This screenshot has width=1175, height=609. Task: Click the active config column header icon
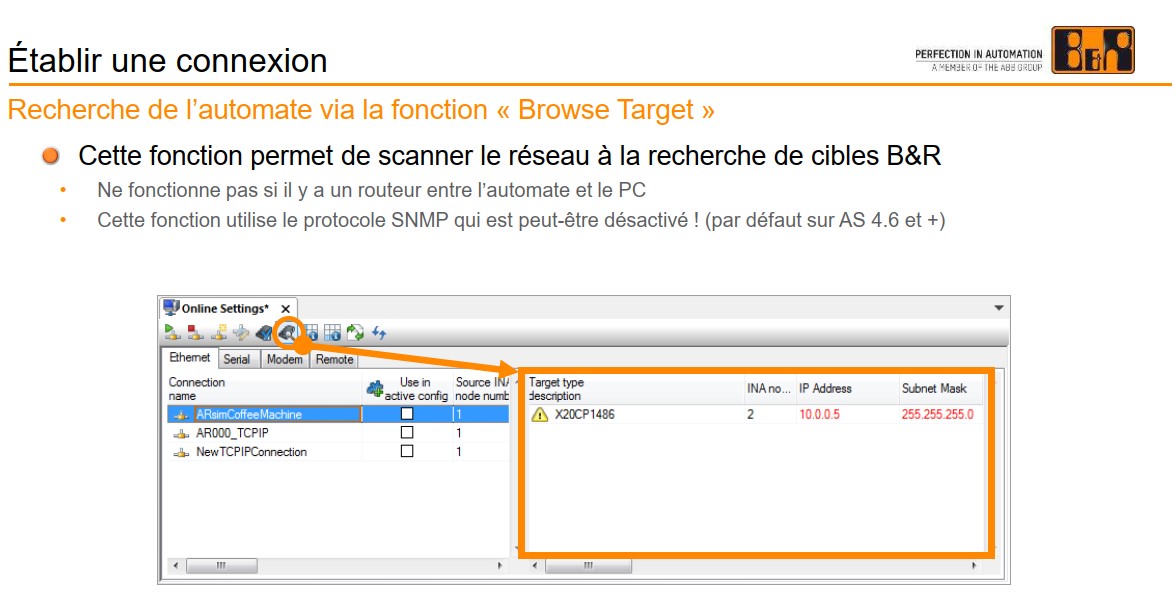(375, 388)
